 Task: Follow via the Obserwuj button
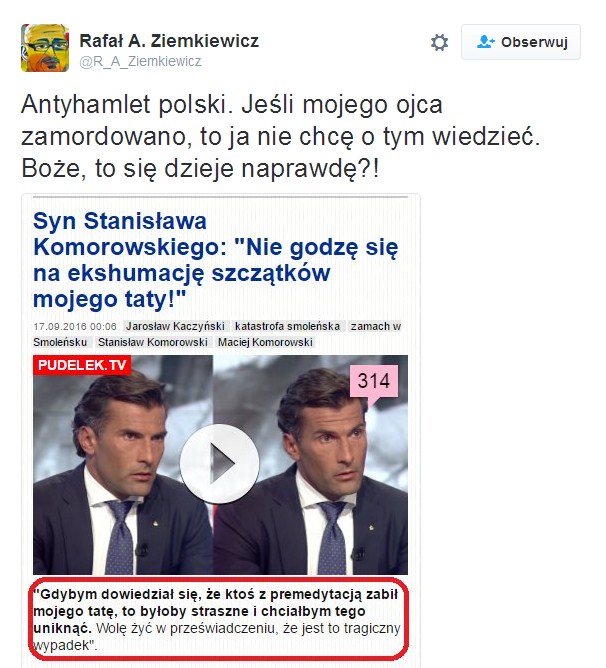[521, 42]
